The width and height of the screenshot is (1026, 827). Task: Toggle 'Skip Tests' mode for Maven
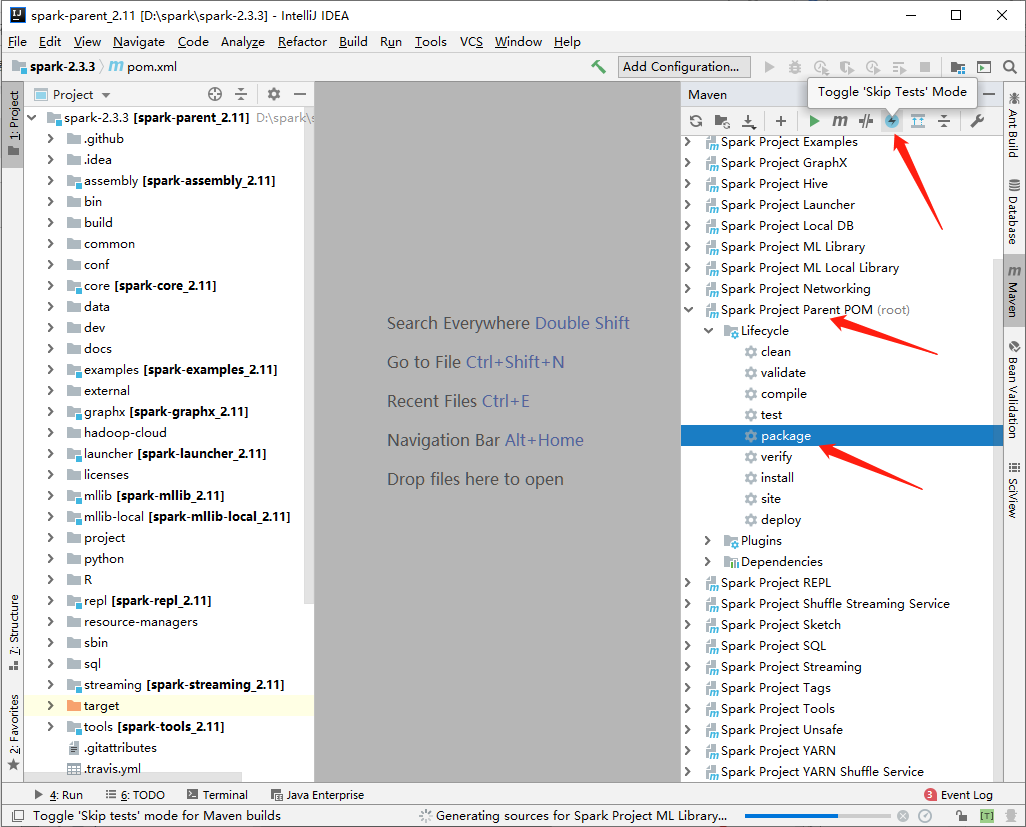pyautogui.click(x=889, y=120)
